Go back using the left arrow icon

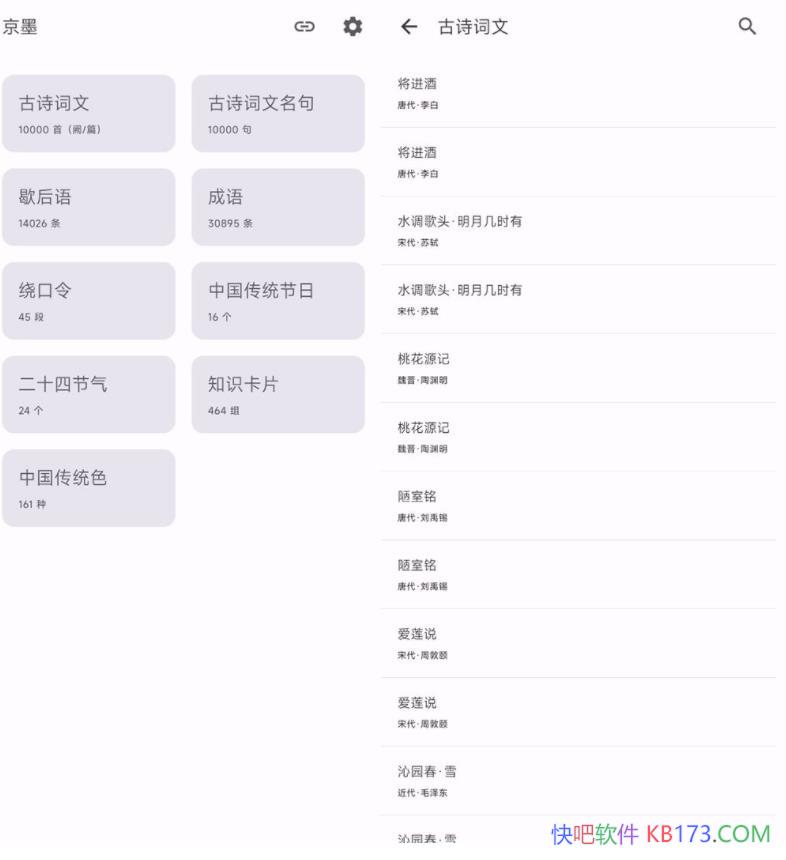pos(408,27)
